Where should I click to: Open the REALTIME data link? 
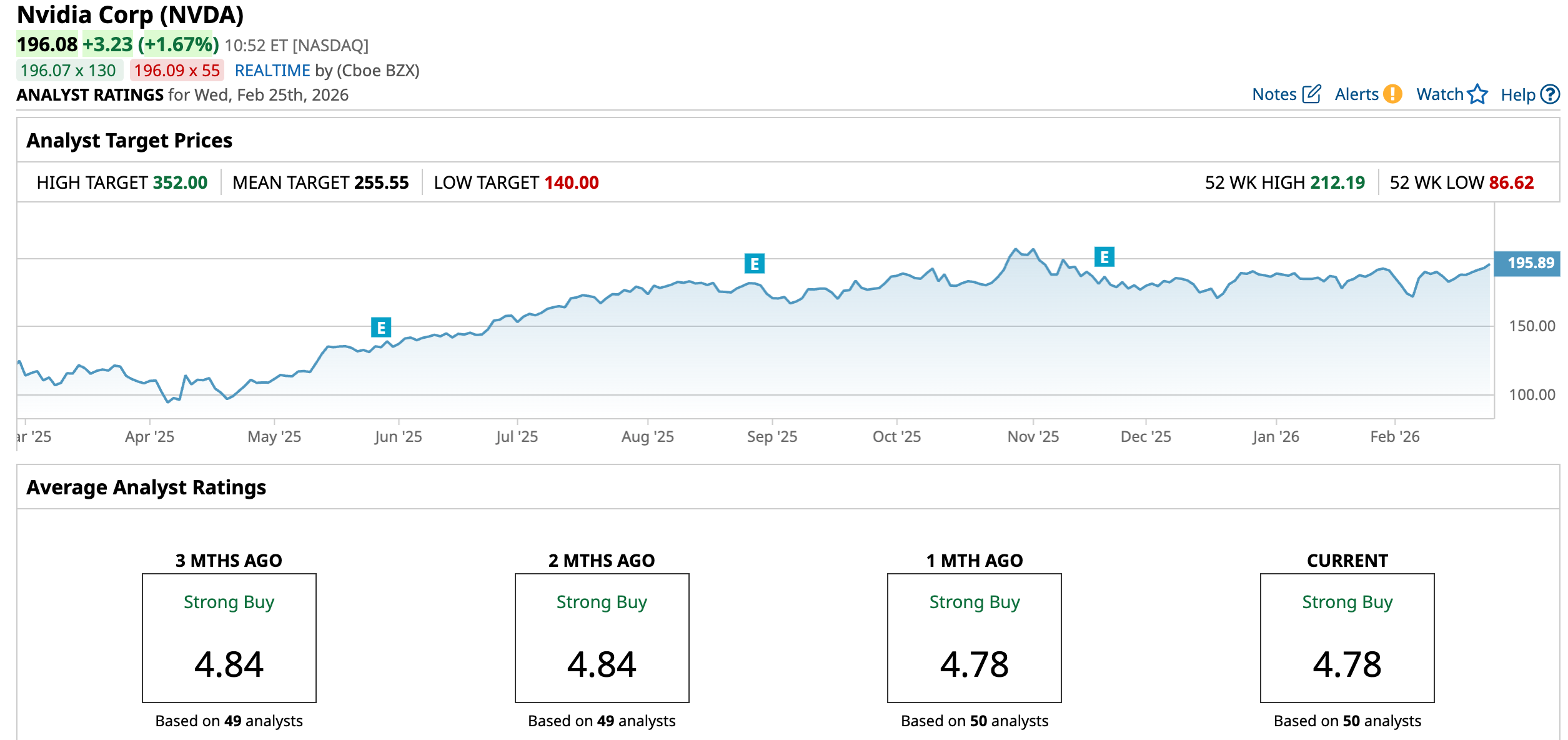[x=272, y=71]
